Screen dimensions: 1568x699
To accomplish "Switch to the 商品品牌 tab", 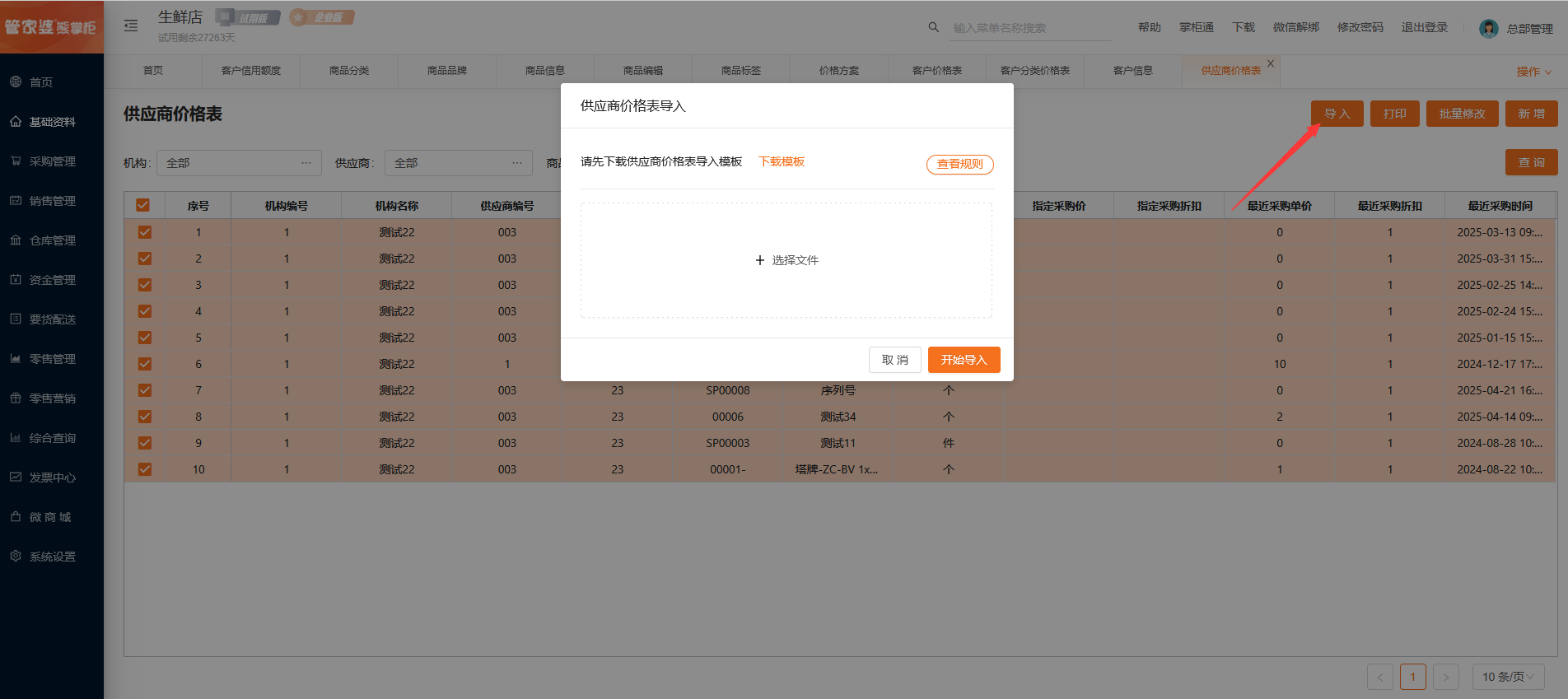I will 447,71.
